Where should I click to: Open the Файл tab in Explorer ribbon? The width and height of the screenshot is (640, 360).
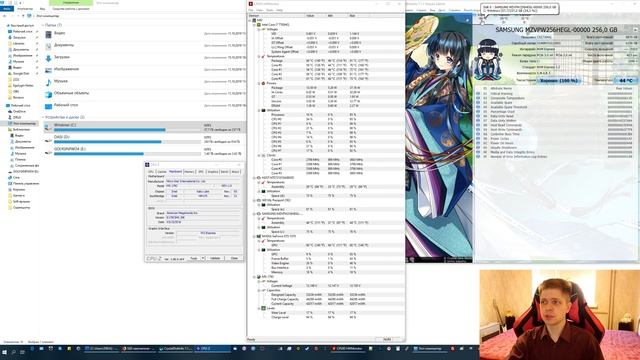[7, 8]
